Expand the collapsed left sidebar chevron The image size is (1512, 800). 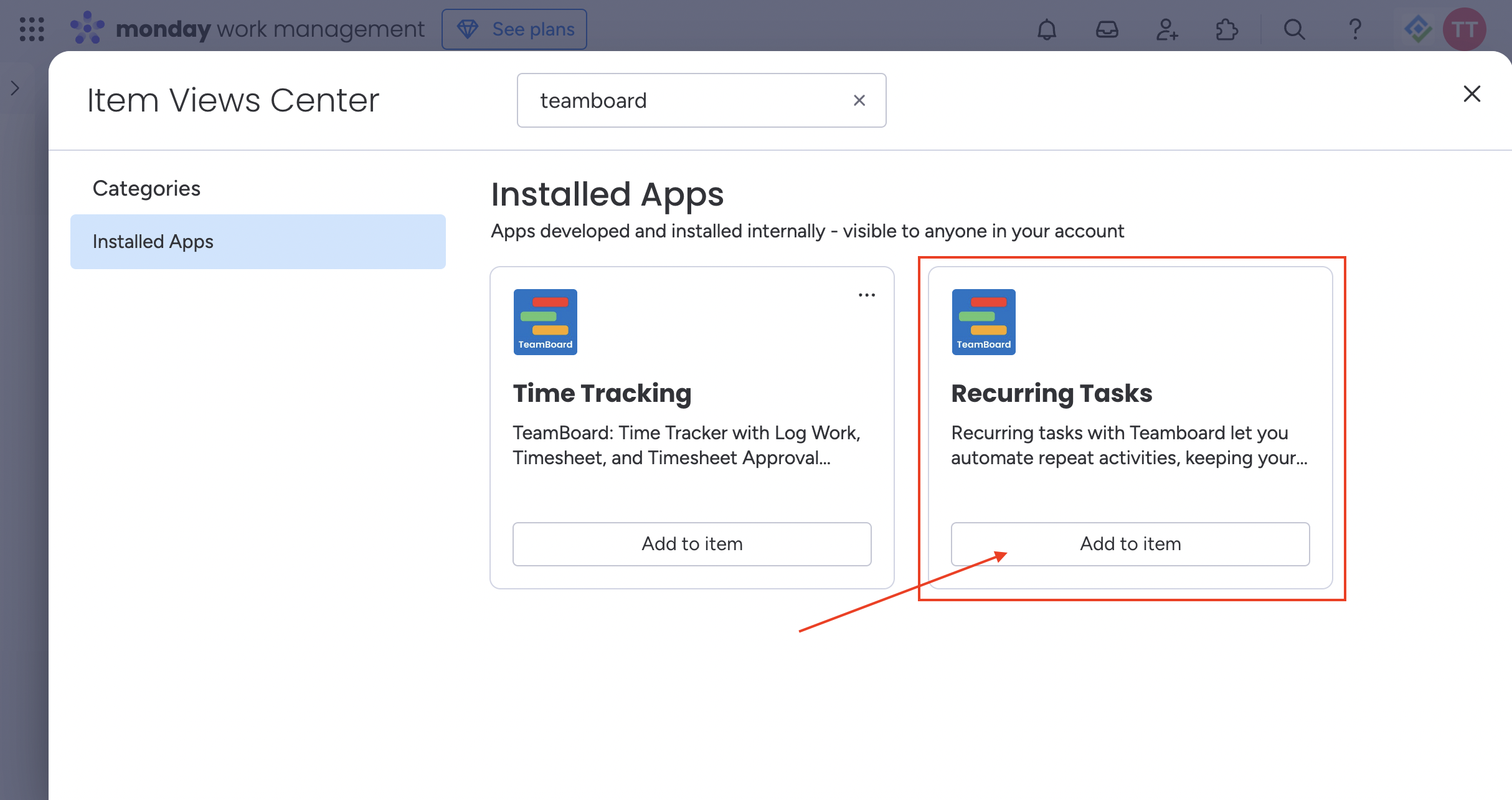tap(16, 88)
